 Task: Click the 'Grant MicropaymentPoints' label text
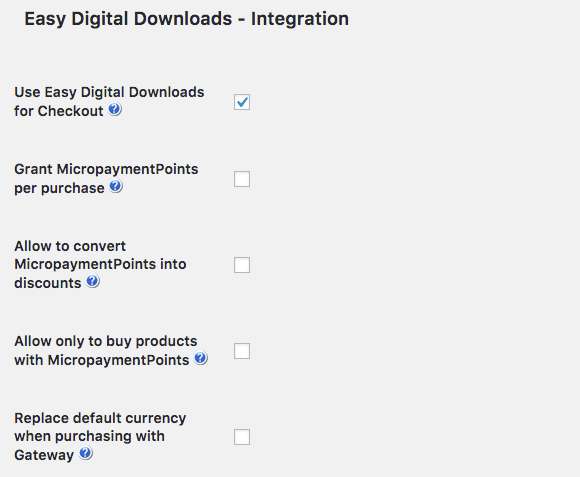tap(106, 169)
